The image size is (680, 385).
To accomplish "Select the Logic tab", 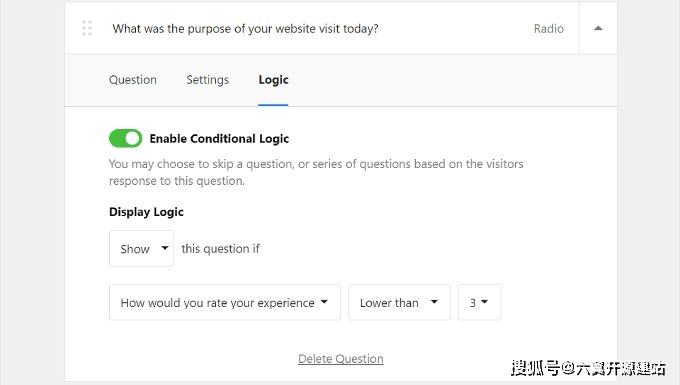I will point(273,80).
